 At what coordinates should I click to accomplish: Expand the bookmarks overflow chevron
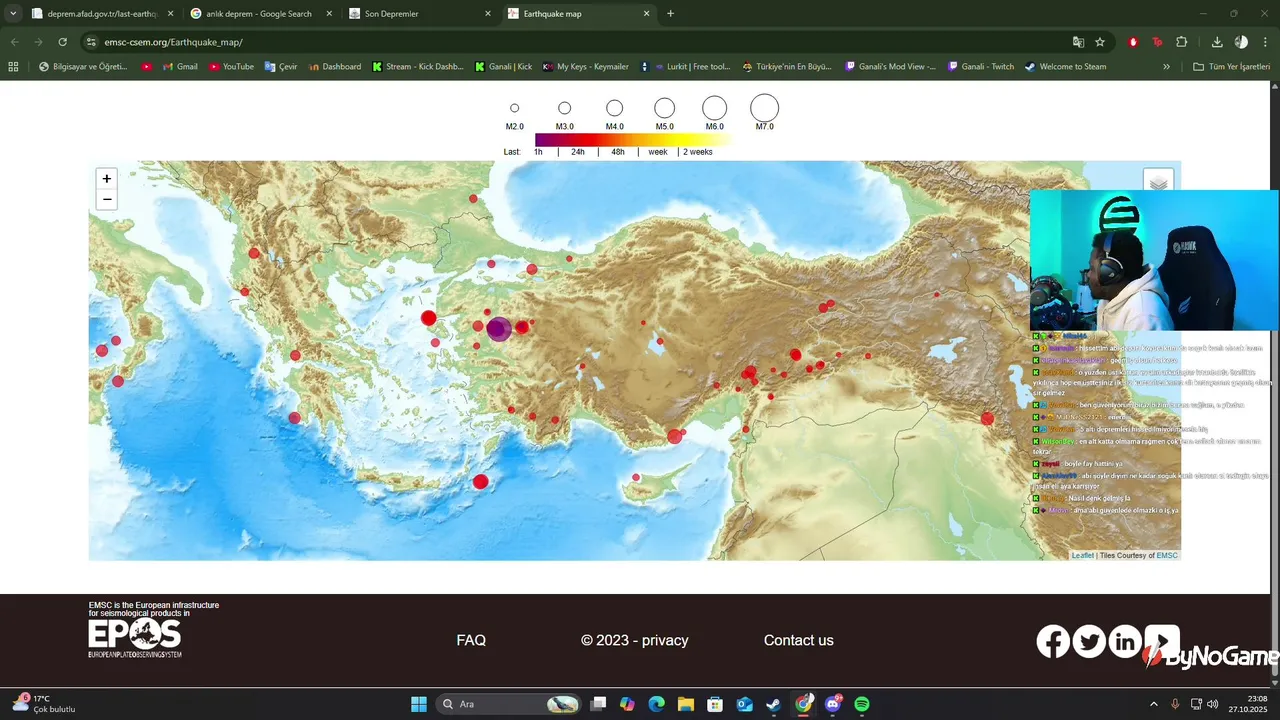(x=1166, y=67)
